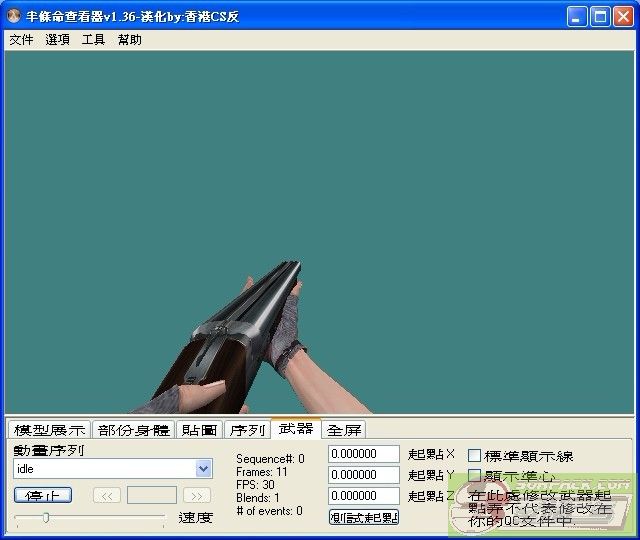Open the 幫助 menu
Screen dimensions: 640x540
pyautogui.click(x=129, y=40)
